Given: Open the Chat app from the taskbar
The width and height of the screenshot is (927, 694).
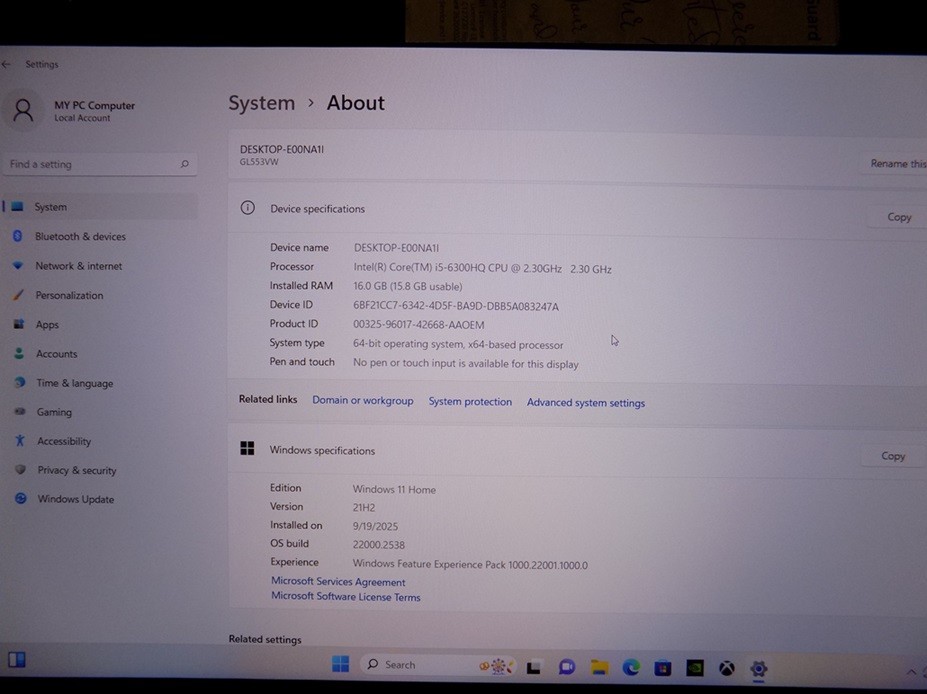Looking at the screenshot, I should (567, 667).
